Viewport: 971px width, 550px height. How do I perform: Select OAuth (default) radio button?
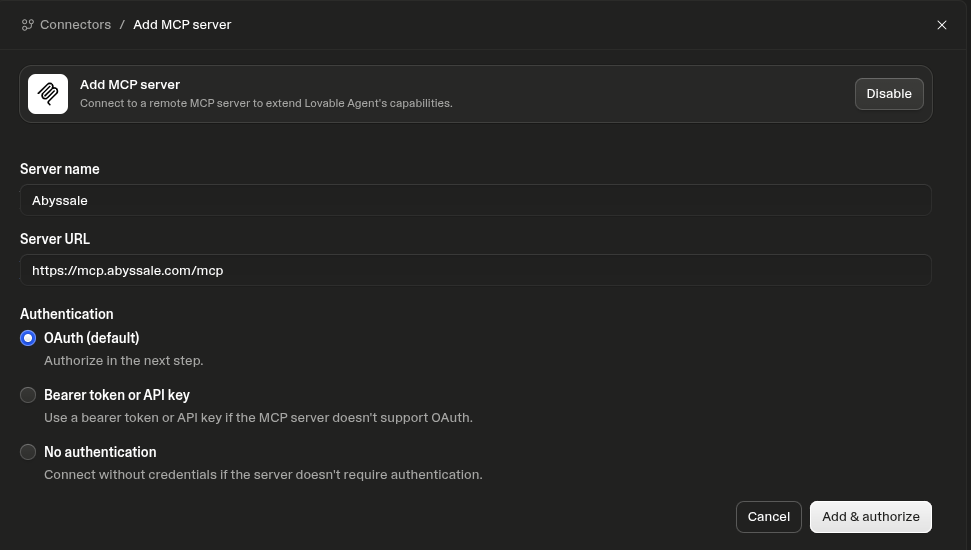coord(28,338)
